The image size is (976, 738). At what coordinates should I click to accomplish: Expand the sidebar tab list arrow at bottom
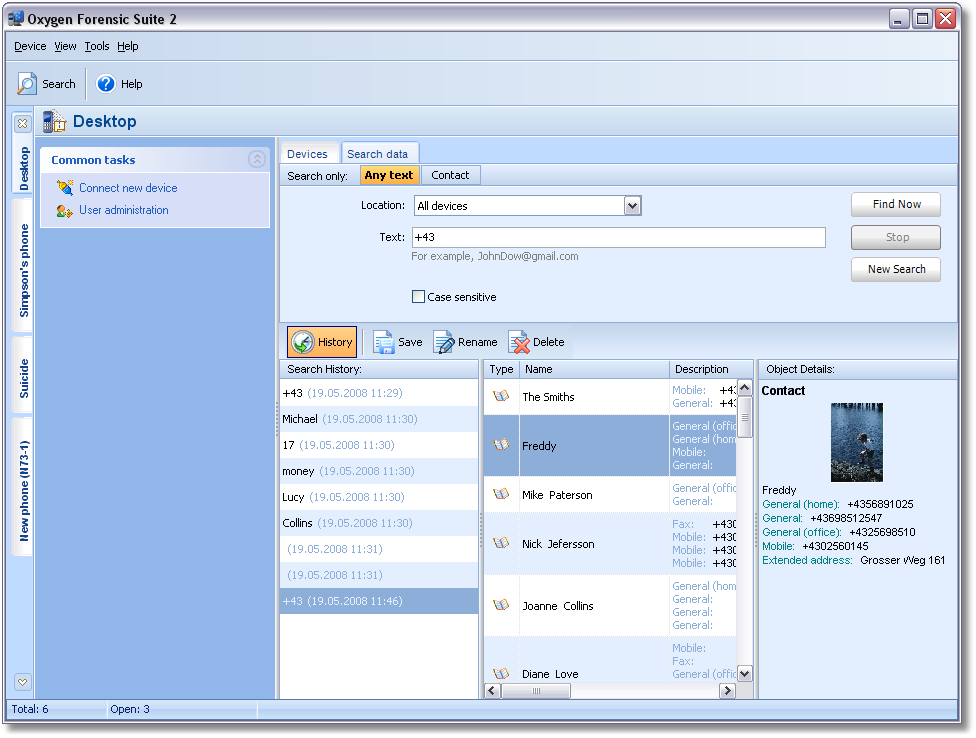click(23, 681)
